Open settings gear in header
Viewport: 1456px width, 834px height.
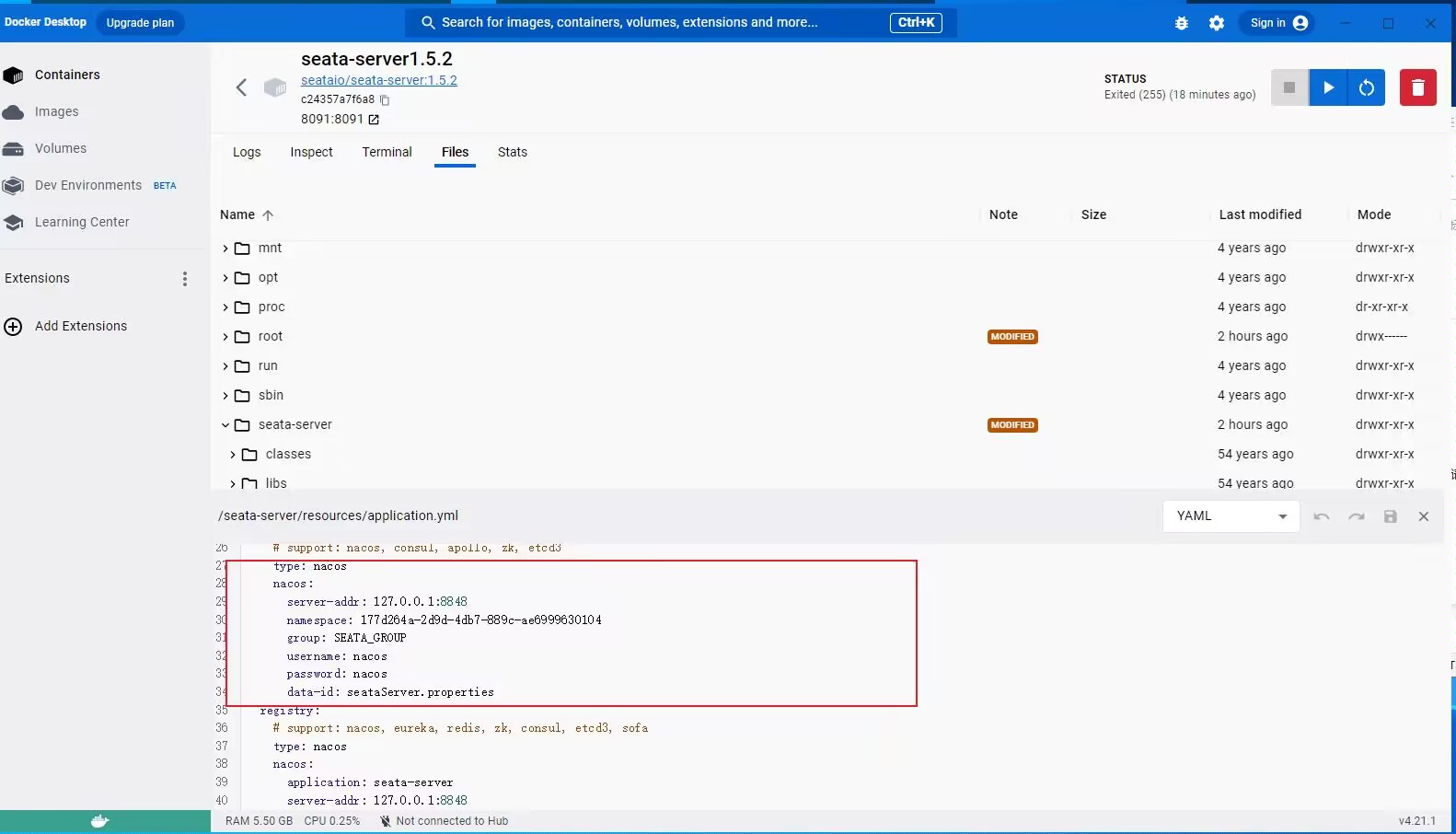coord(1217,23)
